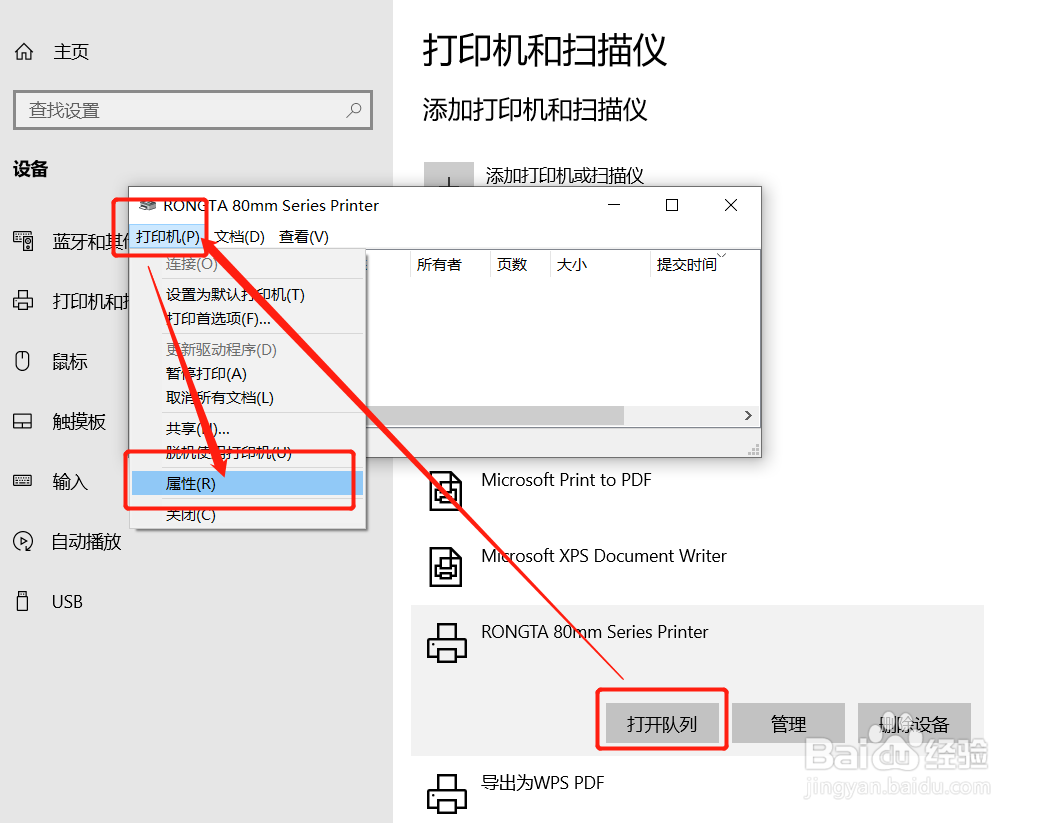Select 导出为WPS PDF device name
Screen dimensions: 1048x823
tap(543, 782)
